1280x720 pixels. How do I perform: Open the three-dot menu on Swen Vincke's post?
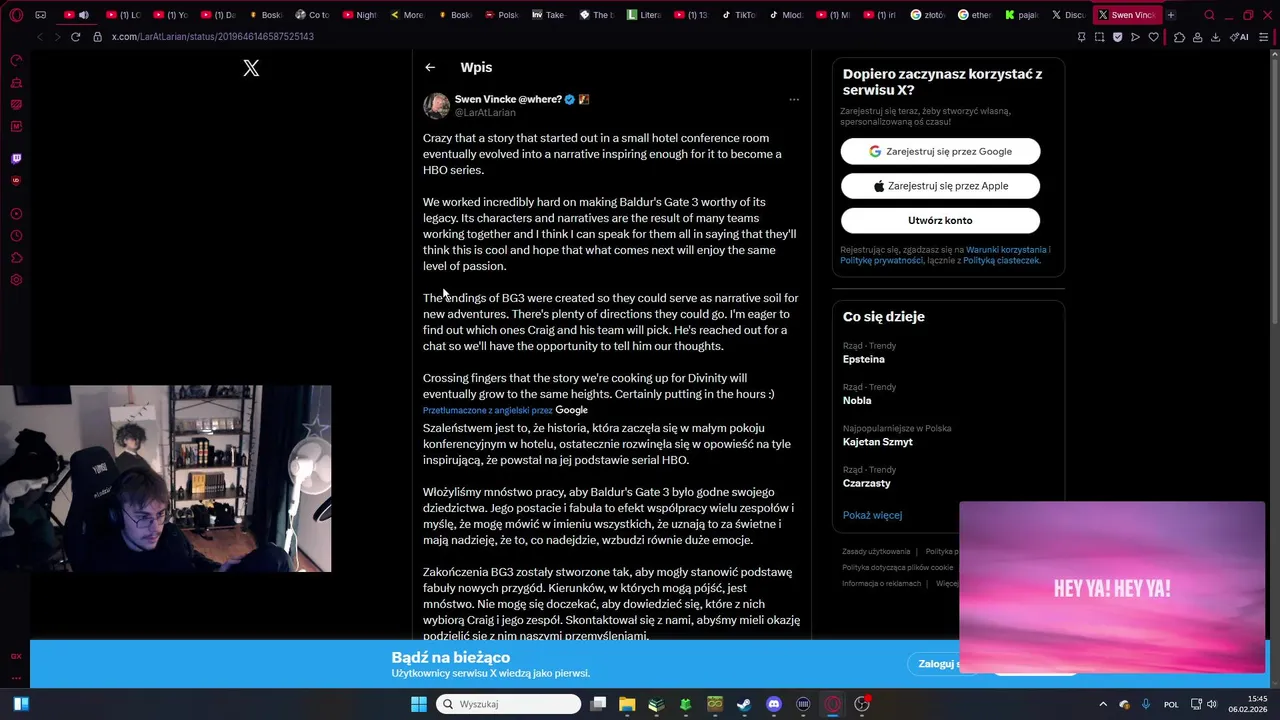click(794, 100)
